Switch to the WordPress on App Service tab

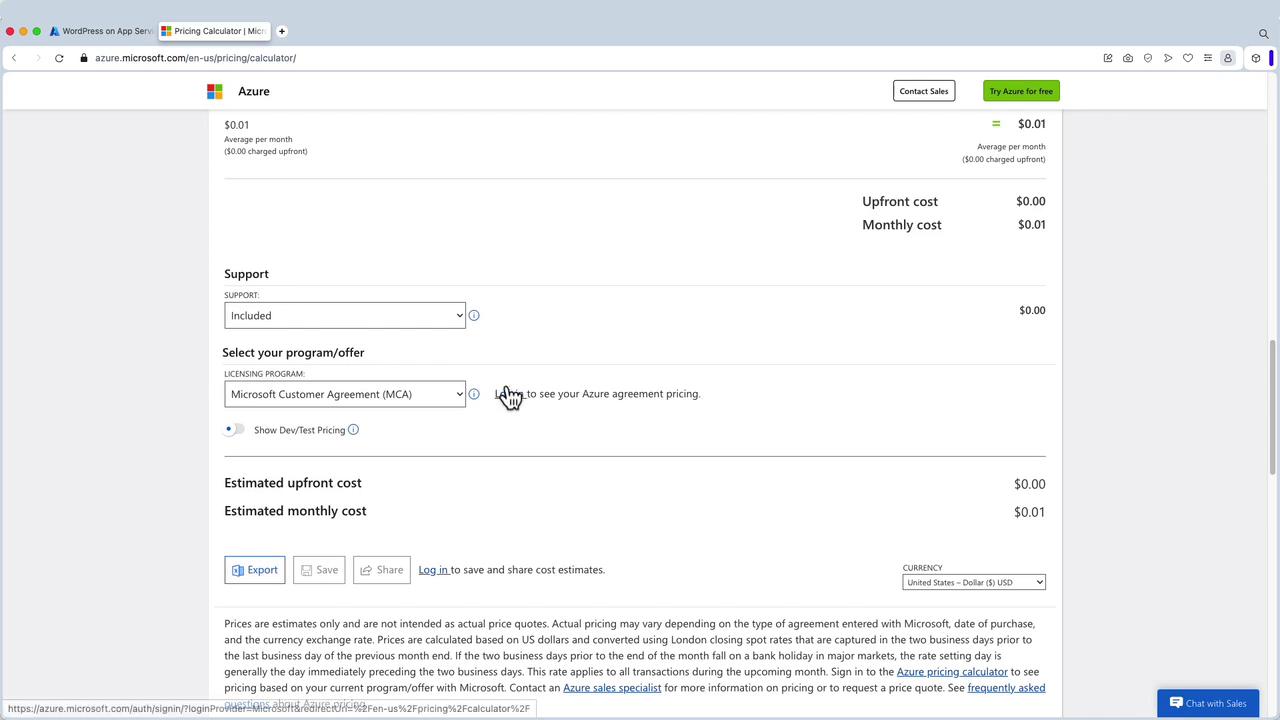[x=102, y=31]
